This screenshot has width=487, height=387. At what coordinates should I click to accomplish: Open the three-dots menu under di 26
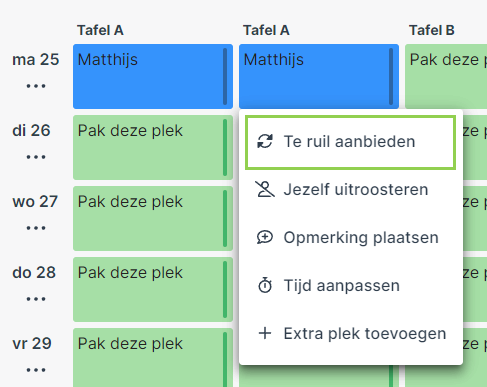coord(36,157)
